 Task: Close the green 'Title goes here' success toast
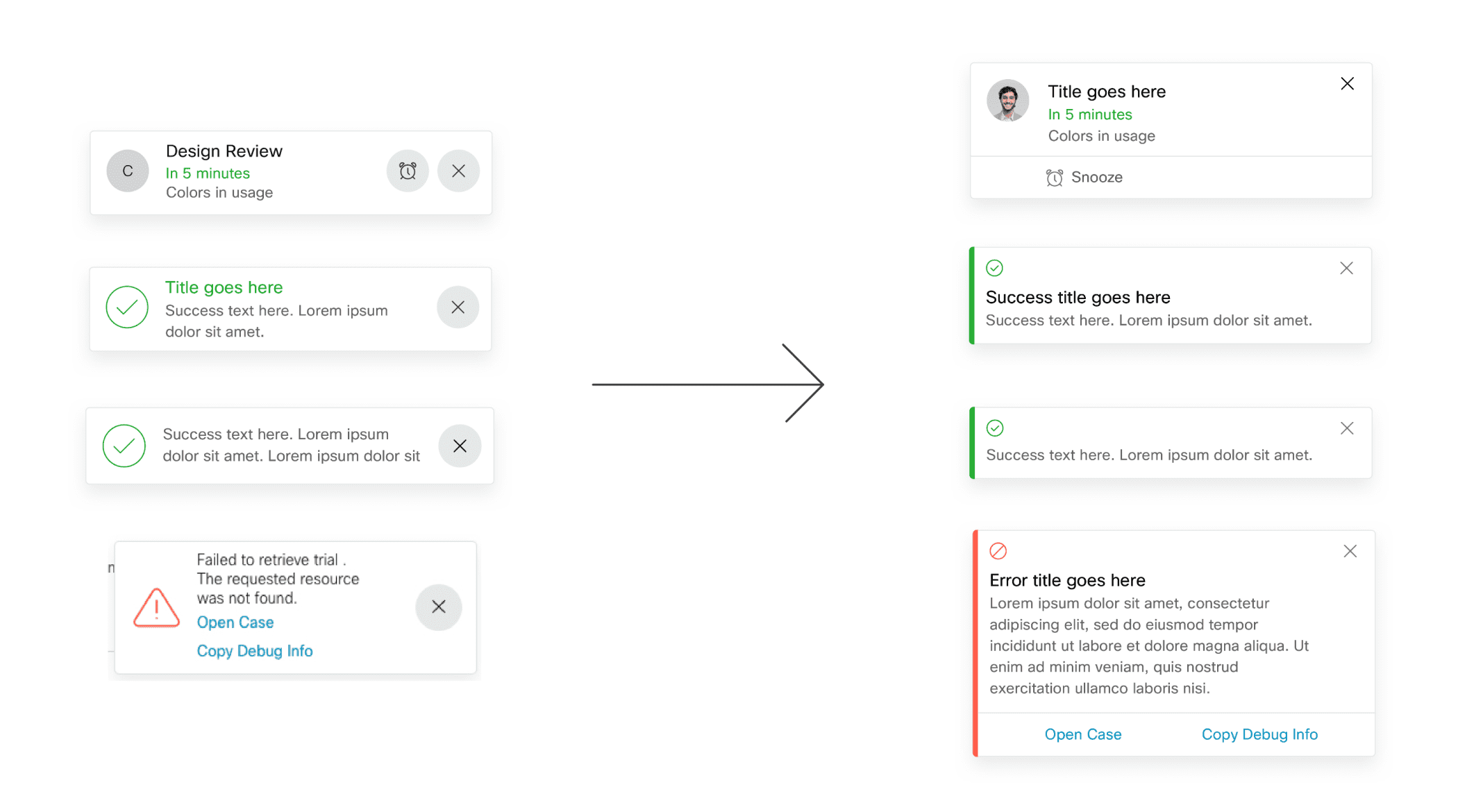point(458,307)
